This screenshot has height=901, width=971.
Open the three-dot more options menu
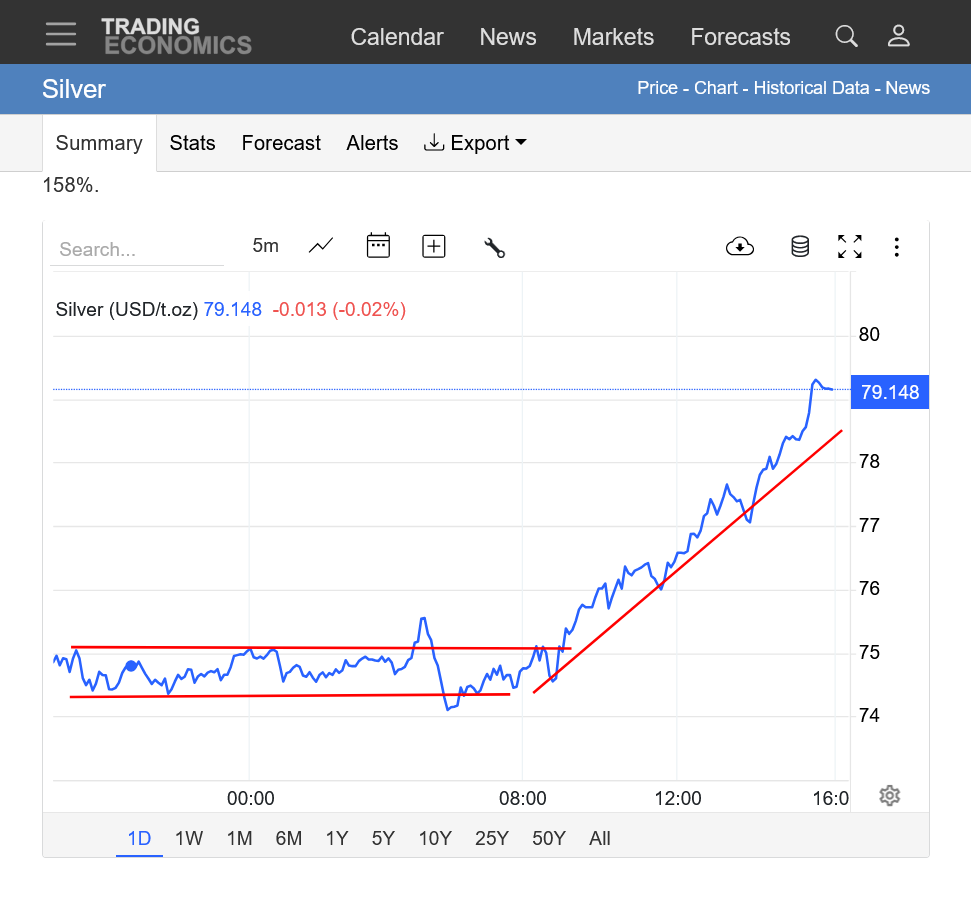pyautogui.click(x=897, y=247)
